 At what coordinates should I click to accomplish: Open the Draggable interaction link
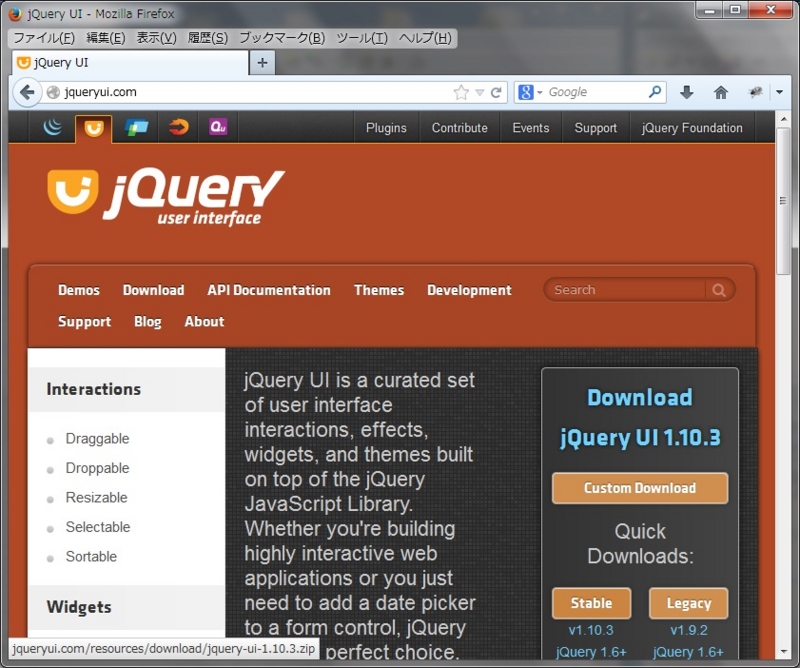click(97, 439)
